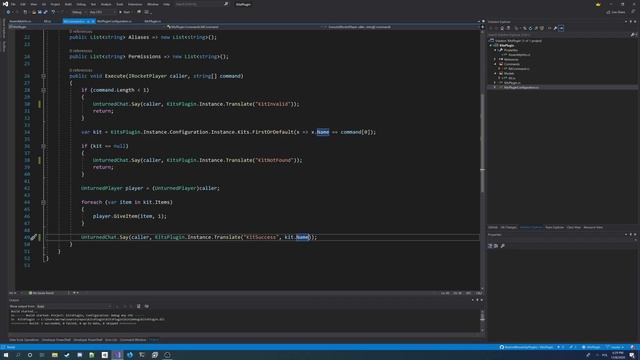The image size is (640, 360).
Task: Click the navigate backward toolbar icon
Action: click(x=8, y=12)
